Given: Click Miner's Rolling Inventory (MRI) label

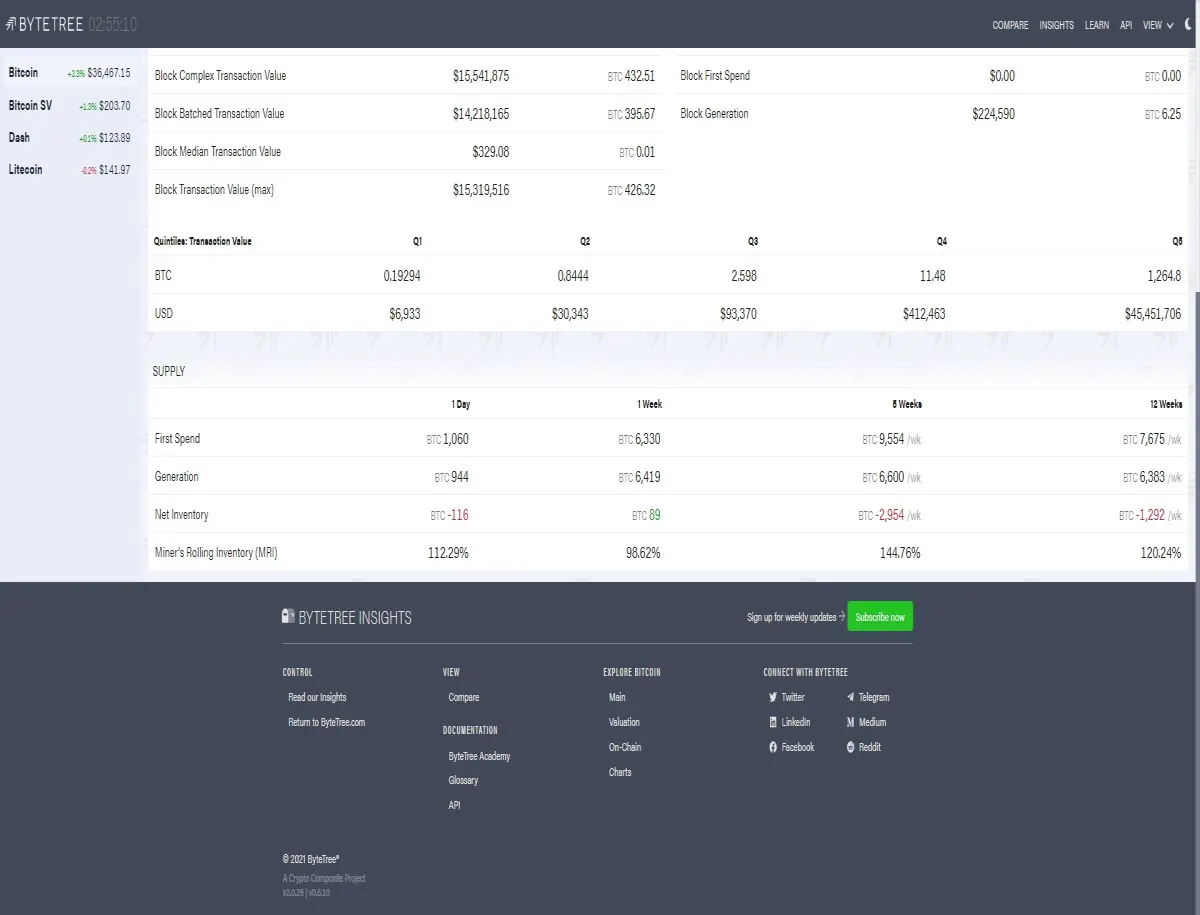Looking at the screenshot, I should pyautogui.click(x=216, y=553).
